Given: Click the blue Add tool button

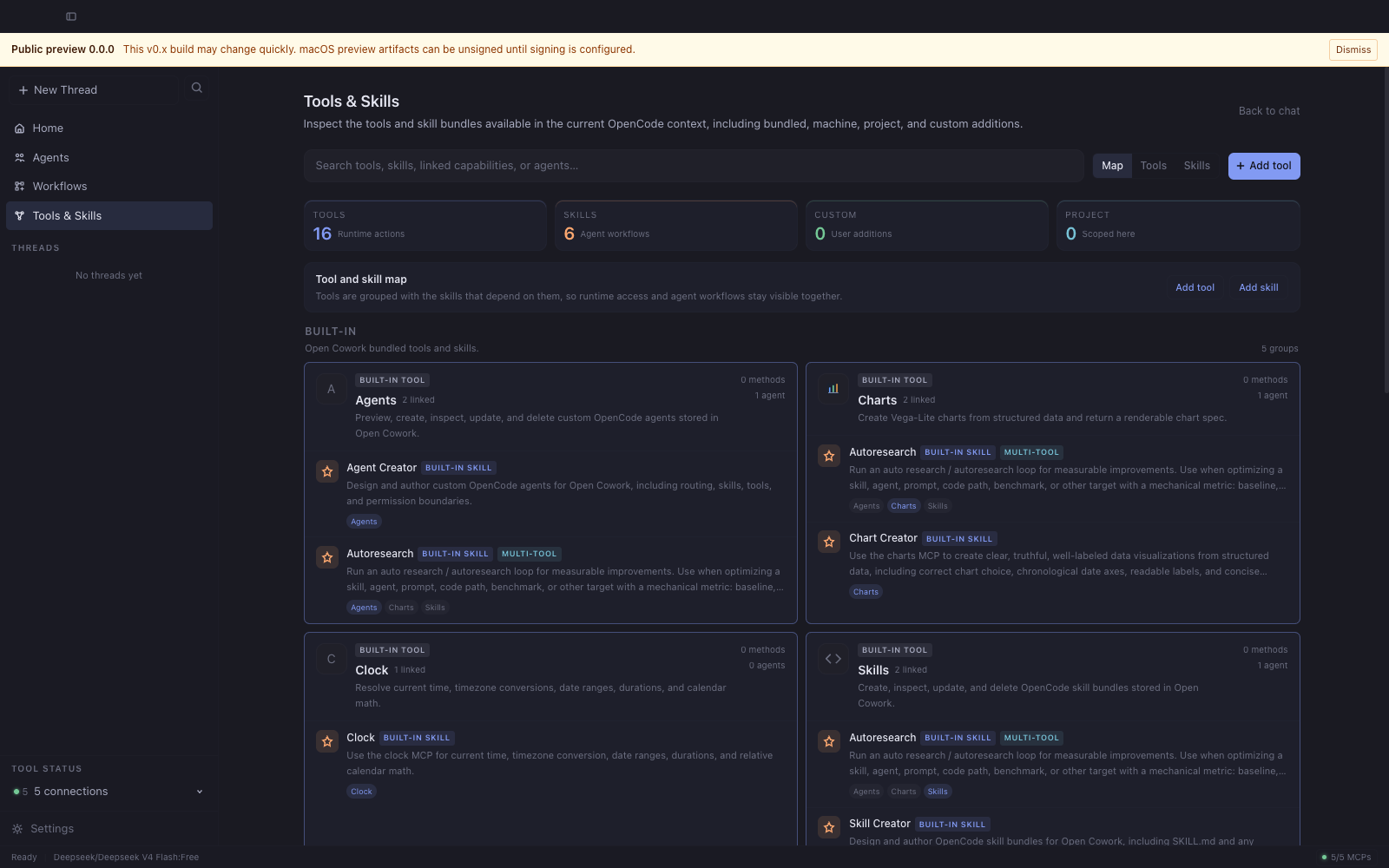Looking at the screenshot, I should point(1264,166).
